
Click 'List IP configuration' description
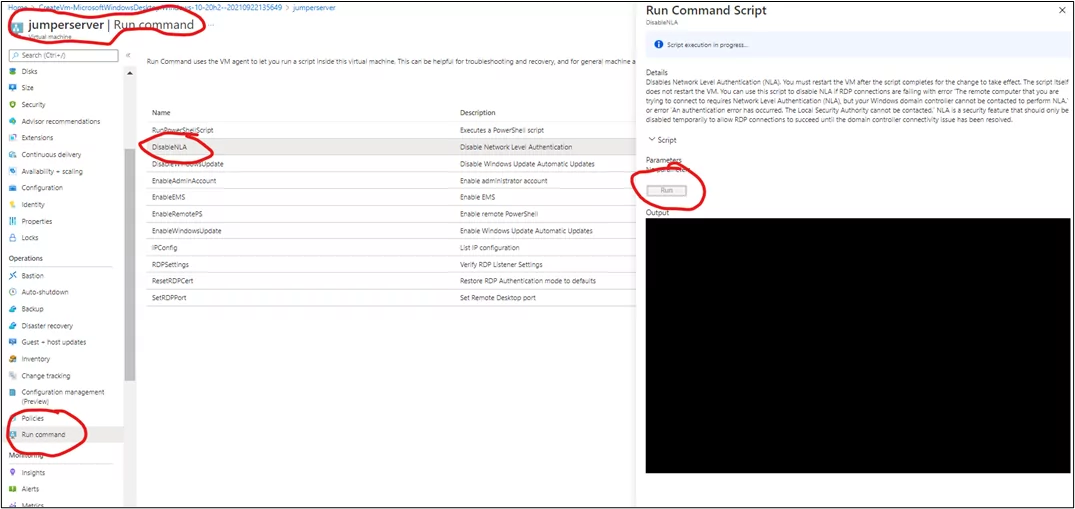pos(490,247)
